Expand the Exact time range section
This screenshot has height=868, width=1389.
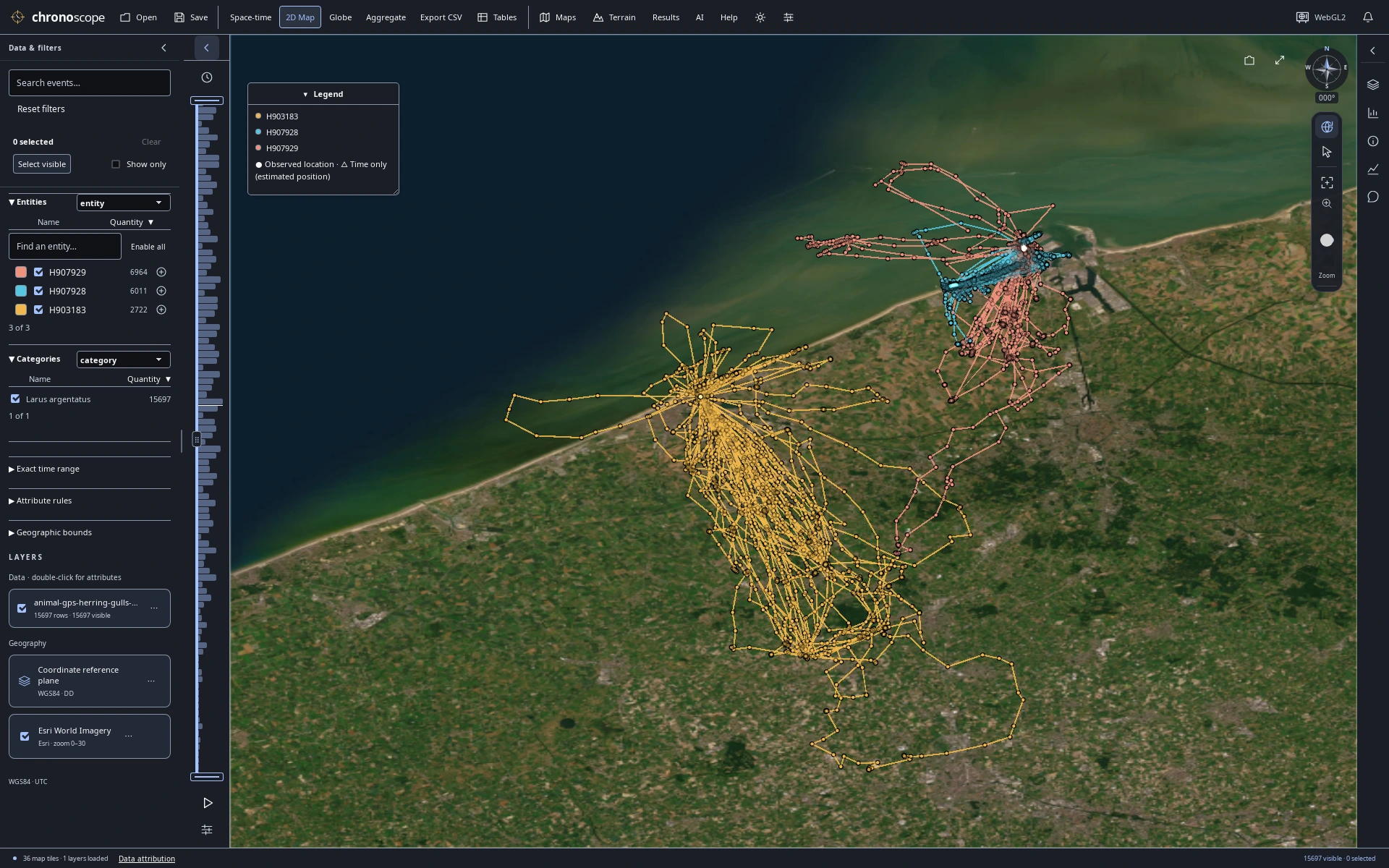click(x=44, y=469)
